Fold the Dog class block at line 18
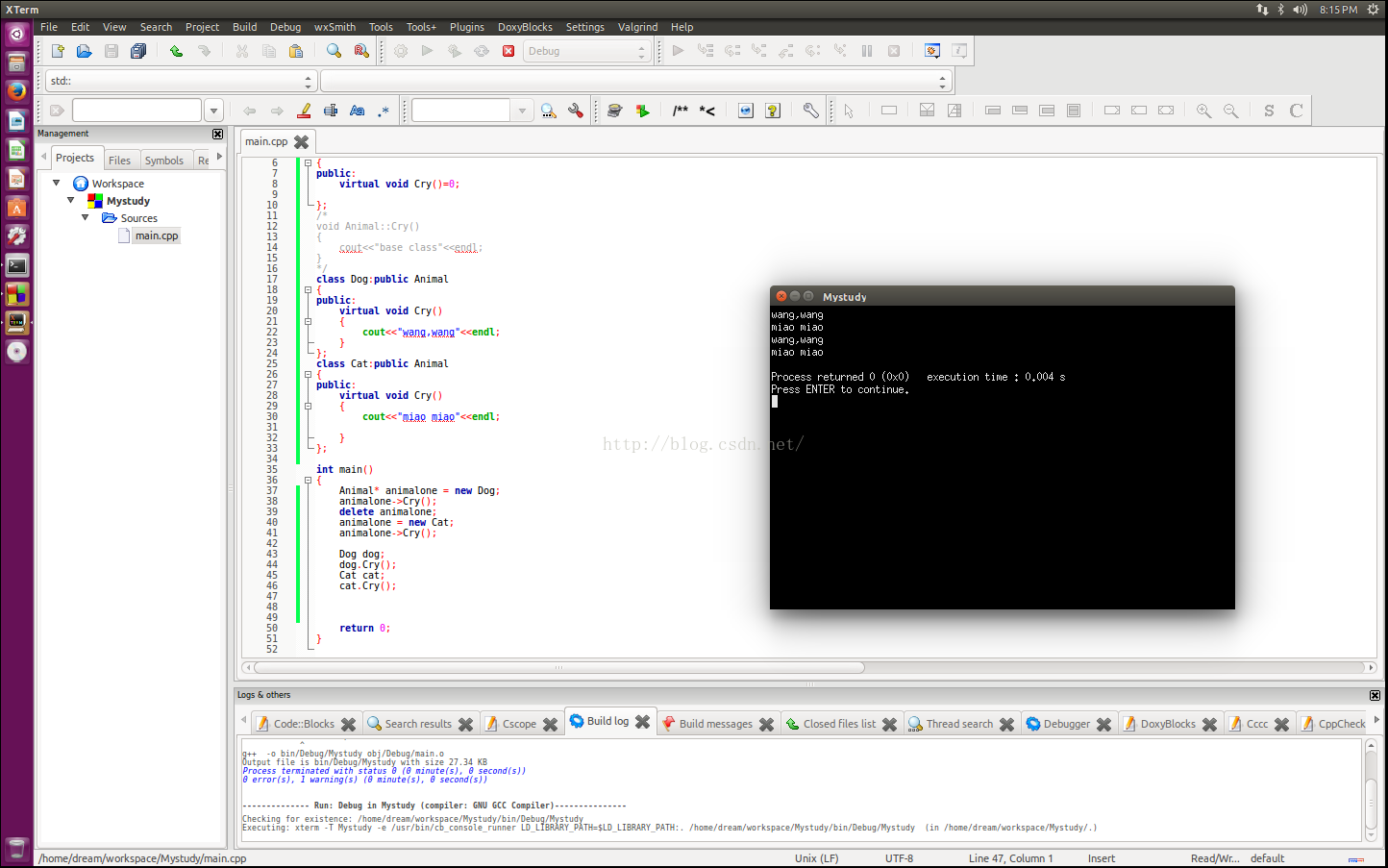The width and height of the screenshot is (1388, 868). [x=308, y=289]
